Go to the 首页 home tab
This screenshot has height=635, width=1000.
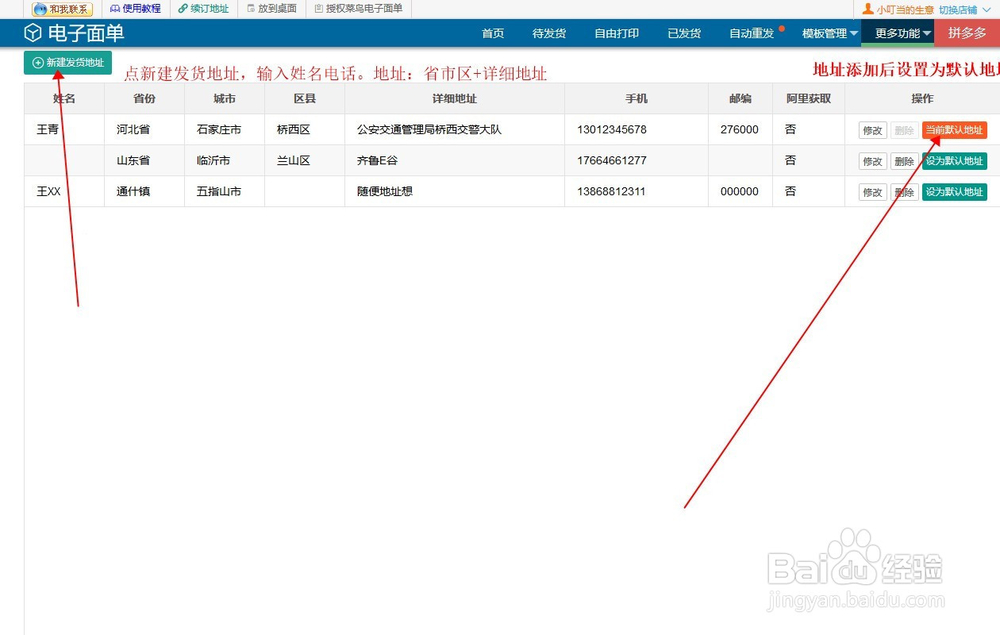pos(491,33)
